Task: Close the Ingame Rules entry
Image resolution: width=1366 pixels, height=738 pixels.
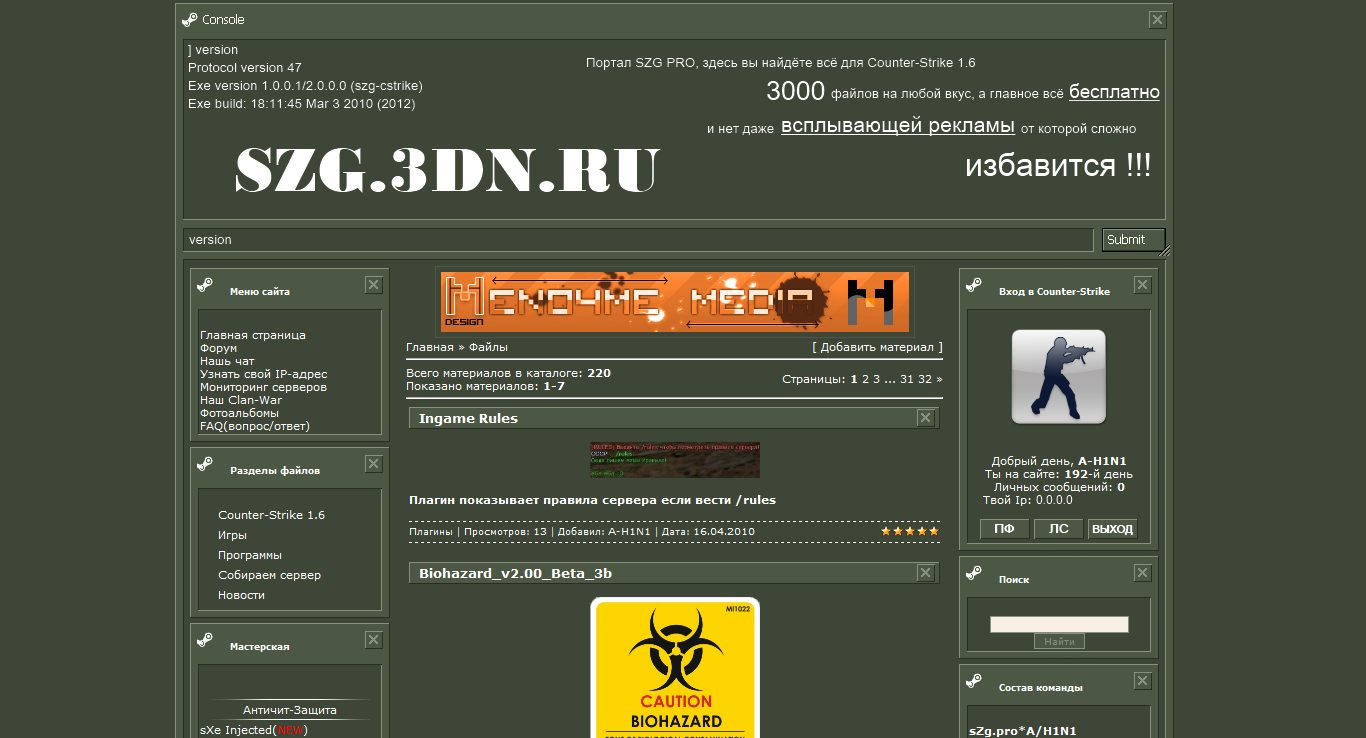Action: pos(926,418)
